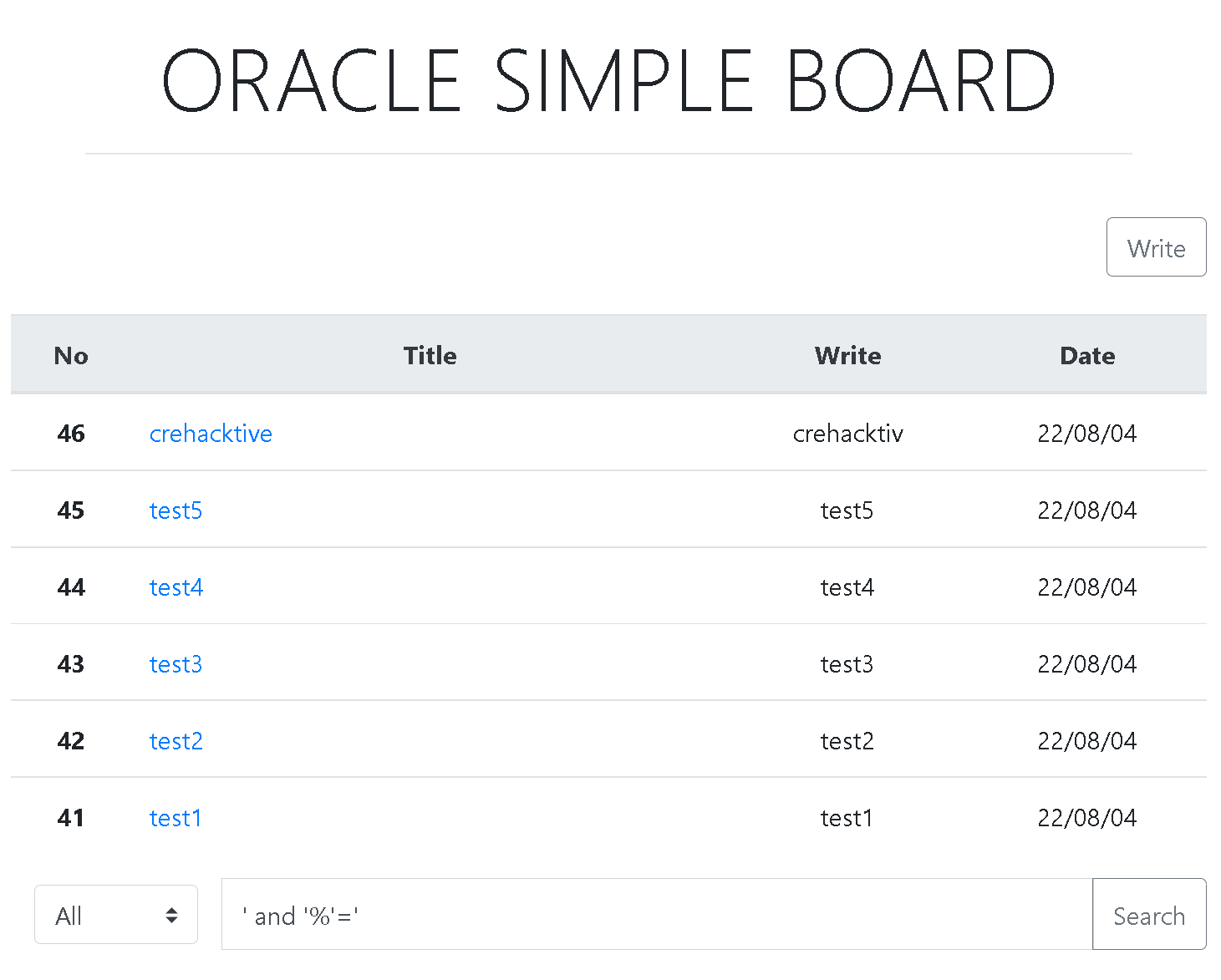The image size is (1221, 980).
Task: Click the Write column header
Action: tap(848, 356)
